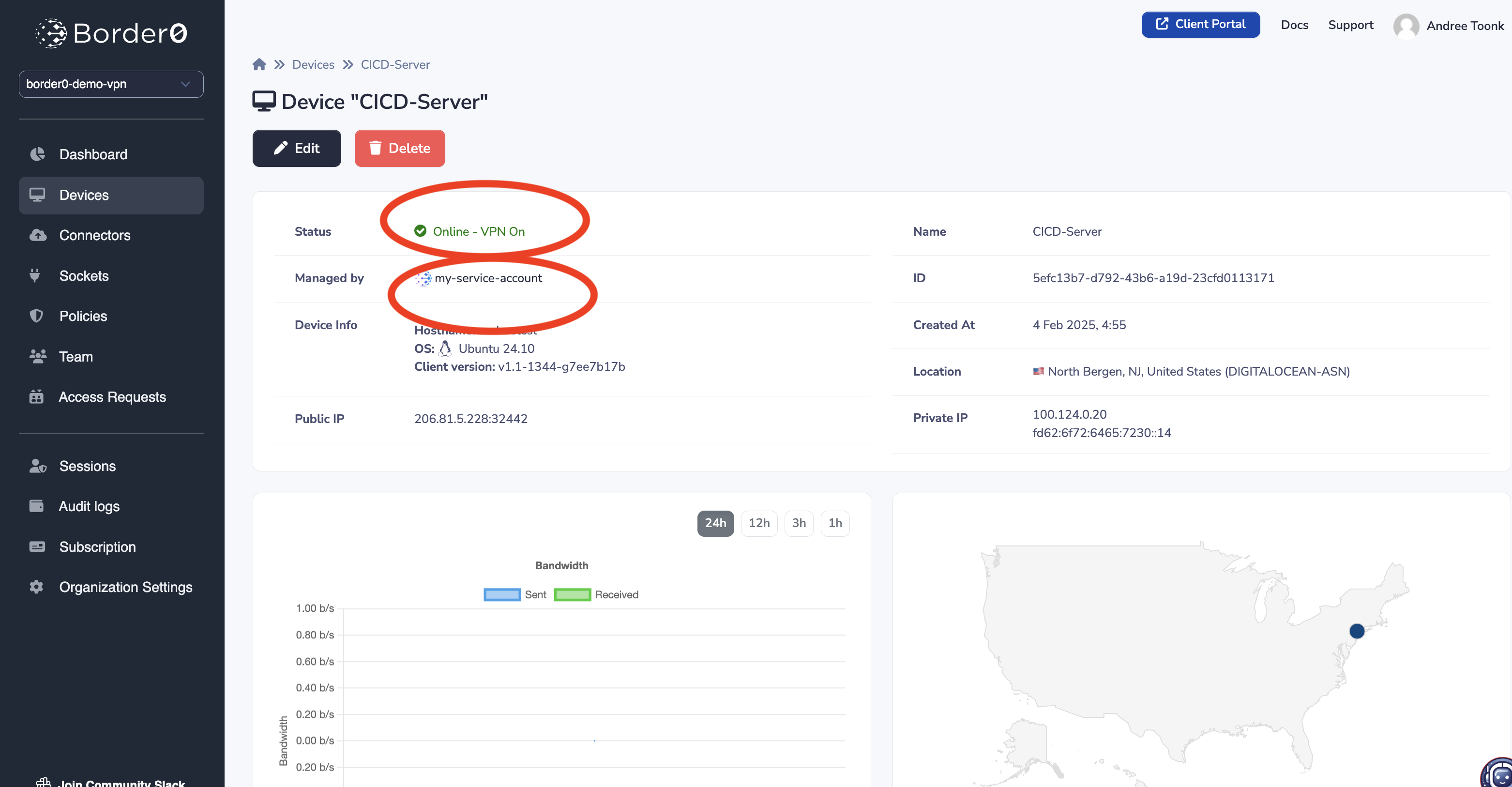Click the Sockets plug icon
Viewport: 1512px width, 787px height.
click(35, 275)
